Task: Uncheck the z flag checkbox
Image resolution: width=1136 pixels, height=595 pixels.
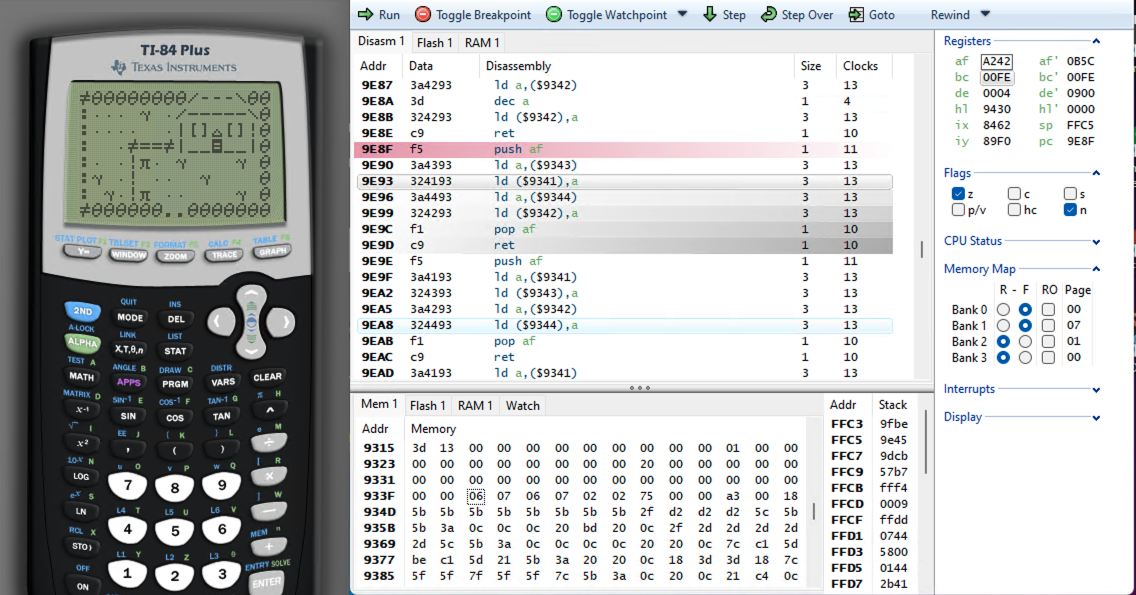Action: pos(959,194)
